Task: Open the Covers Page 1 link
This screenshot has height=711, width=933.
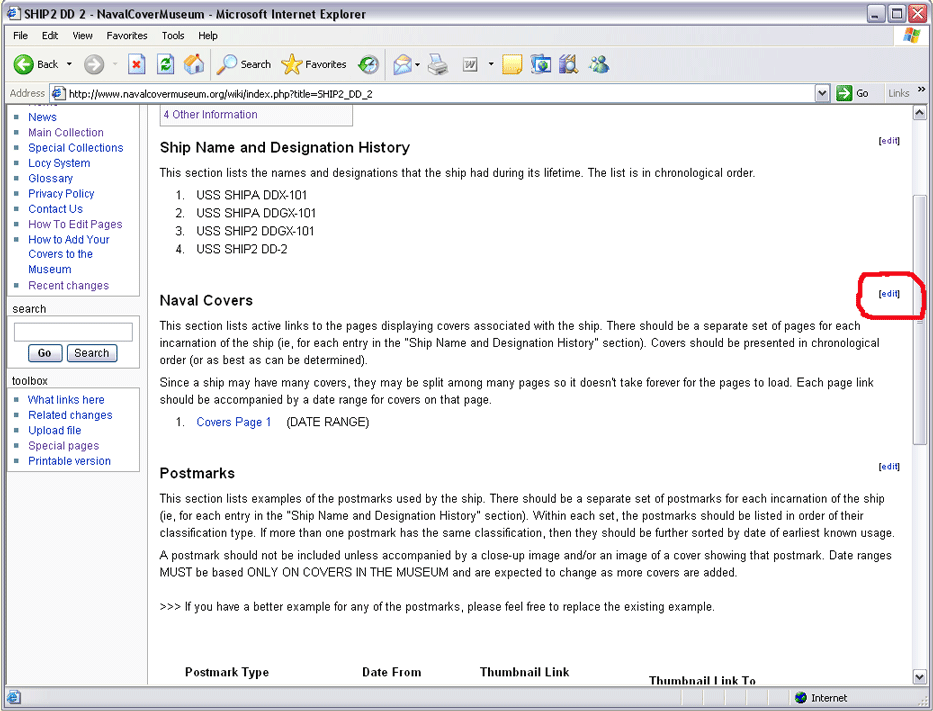Action: pyautogui.click(x=234, y=422)
